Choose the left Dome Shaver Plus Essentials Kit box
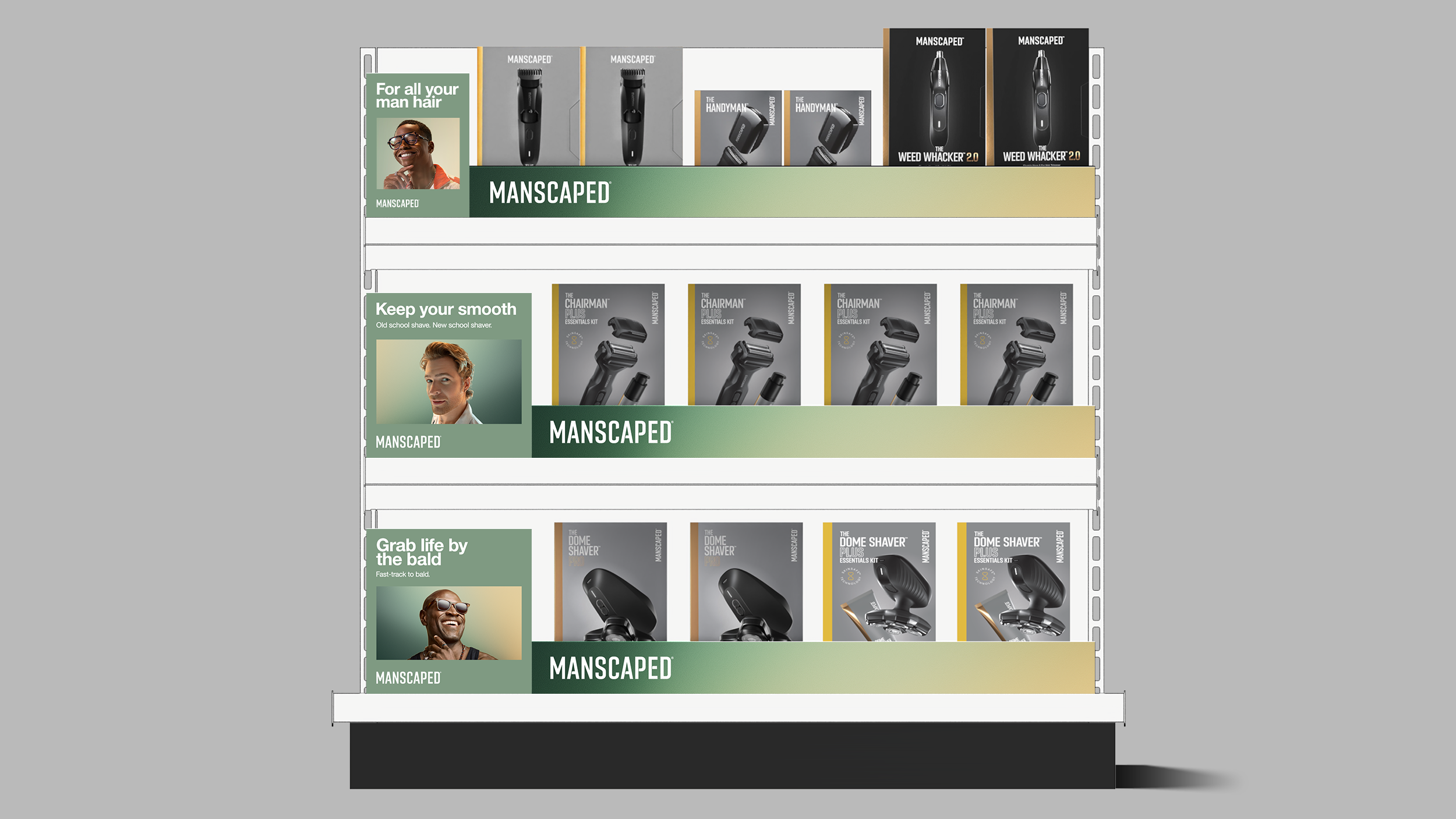 coord(879,582)
